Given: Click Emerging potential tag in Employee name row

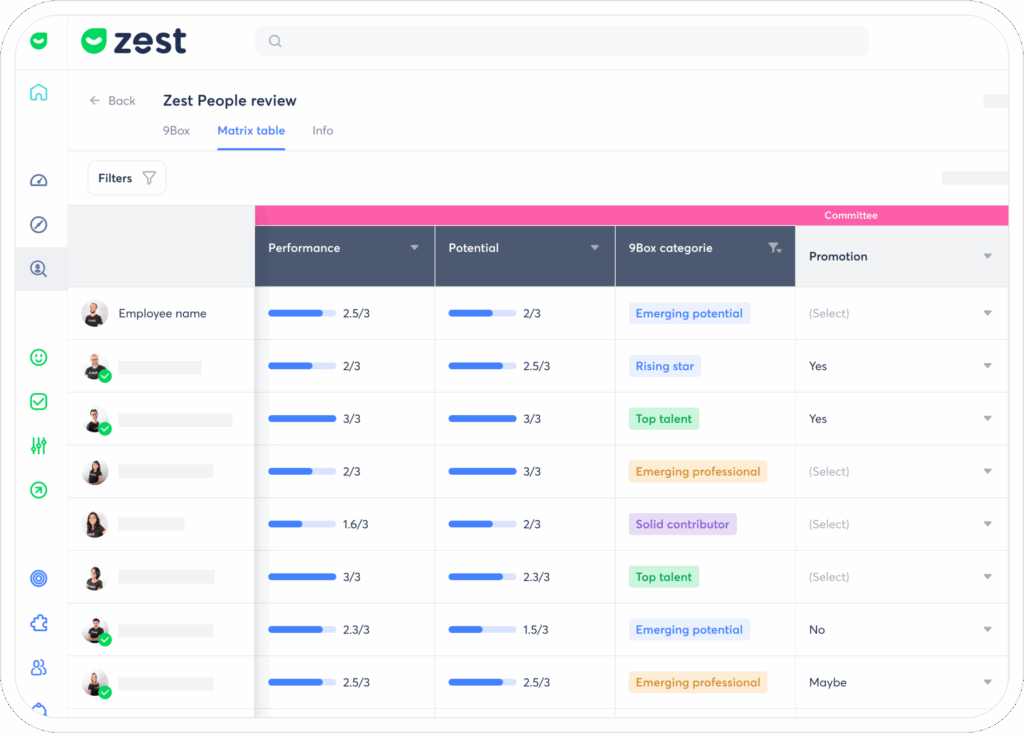Looking at the screenshot, I should (689, 314).
